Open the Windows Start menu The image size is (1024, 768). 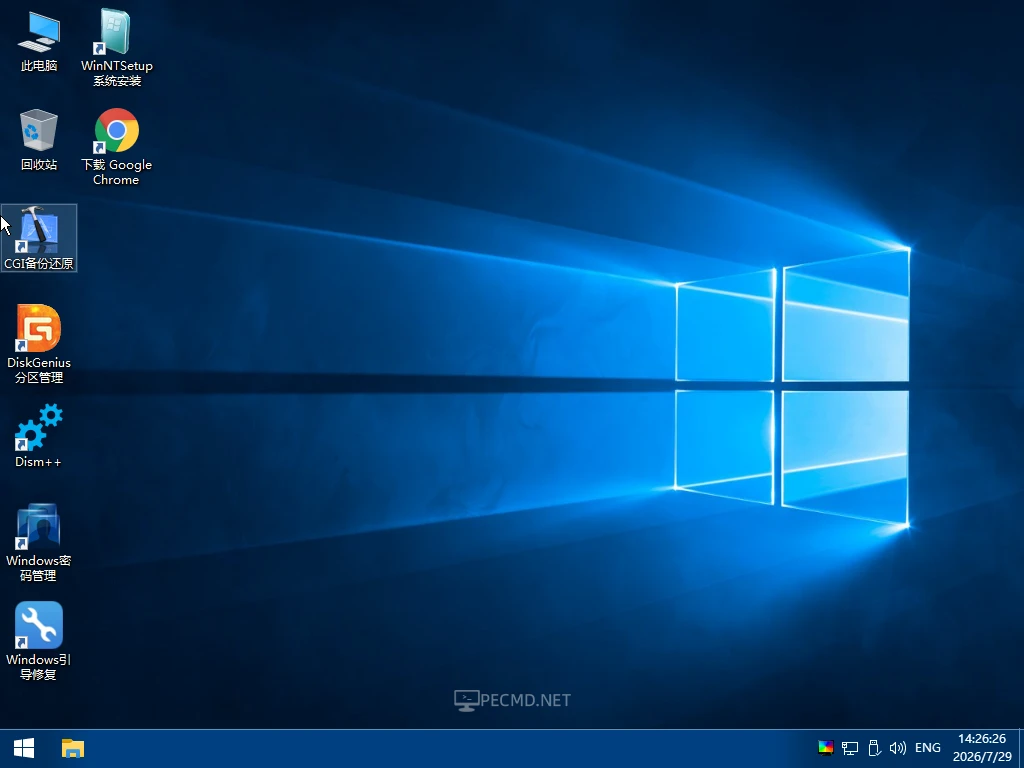coord(24,748)
